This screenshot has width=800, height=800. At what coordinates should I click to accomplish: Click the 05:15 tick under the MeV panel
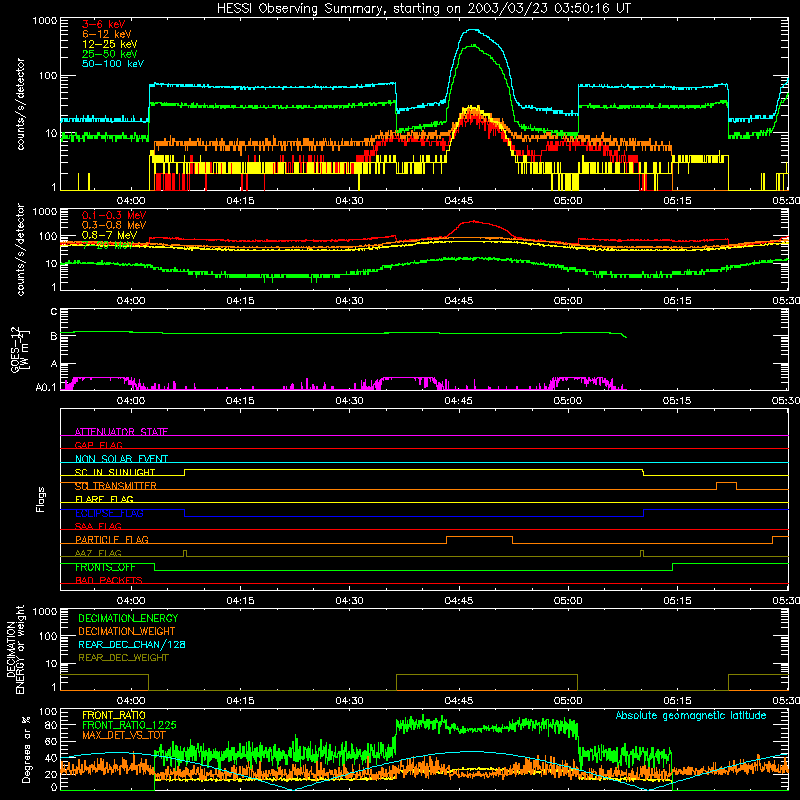pyautogui.click(x=677, y=301)
